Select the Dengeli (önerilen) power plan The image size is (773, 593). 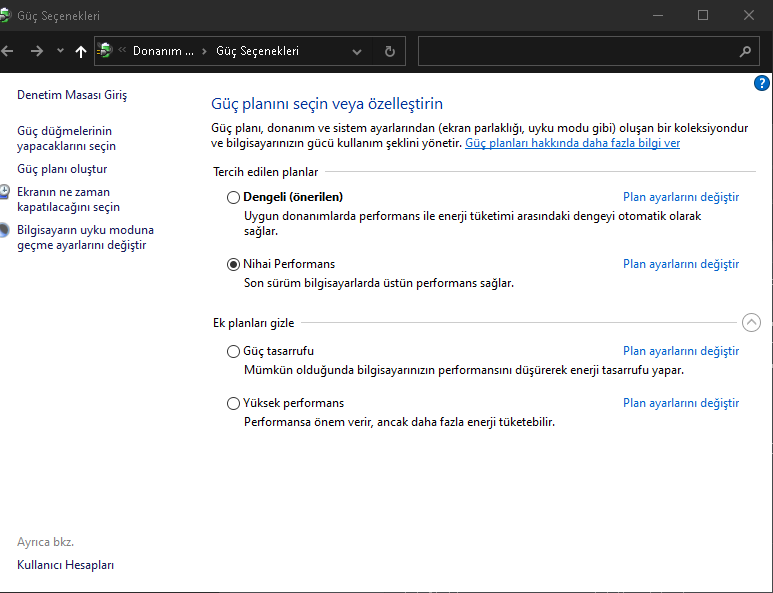coord(234,198)
